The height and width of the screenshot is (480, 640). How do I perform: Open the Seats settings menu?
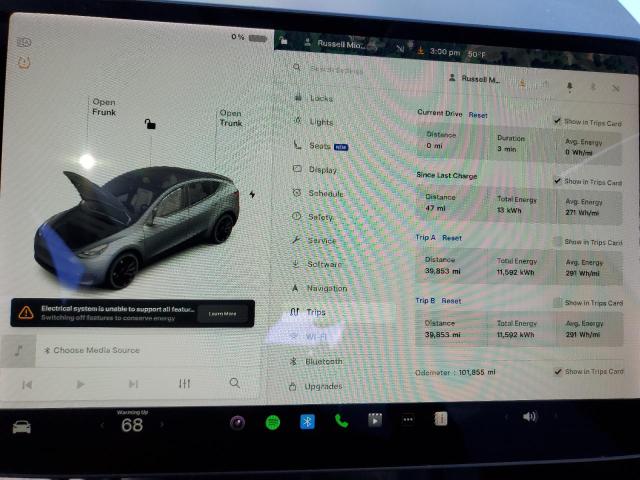(x=320, y=146)
